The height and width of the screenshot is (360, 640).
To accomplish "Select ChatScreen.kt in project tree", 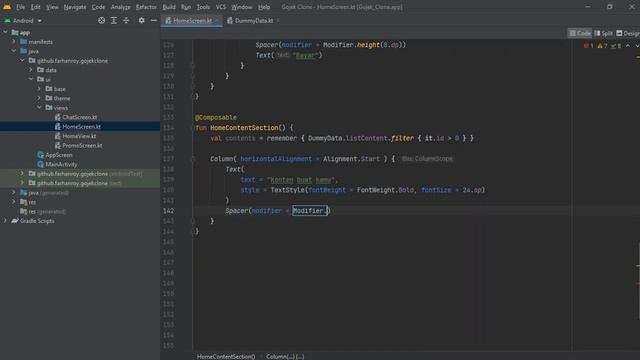I will (x=79, y=117).
